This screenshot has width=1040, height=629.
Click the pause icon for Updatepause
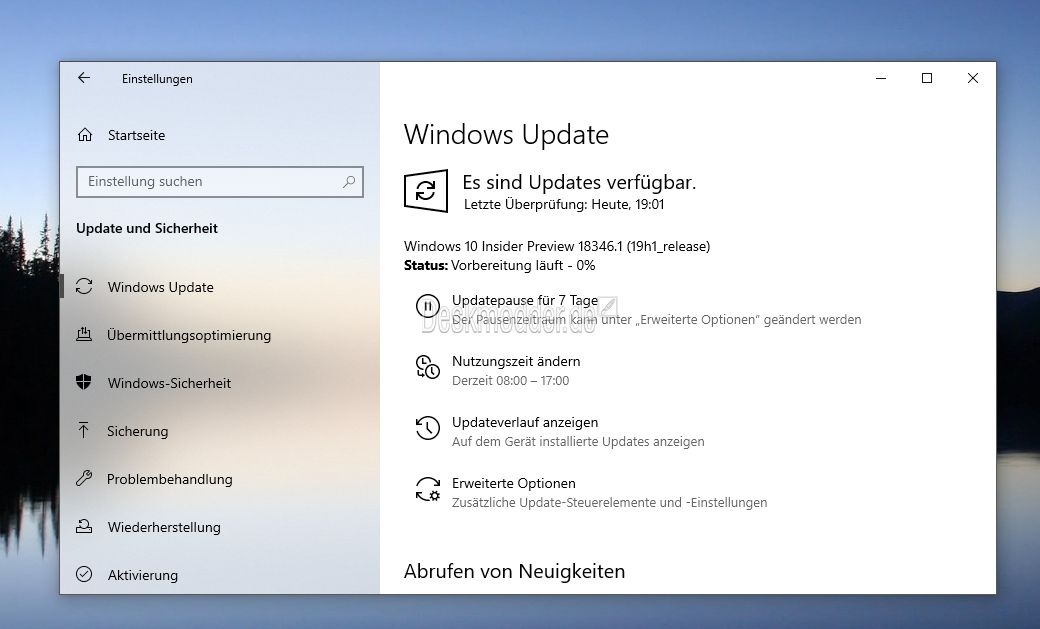pos(428,306)
